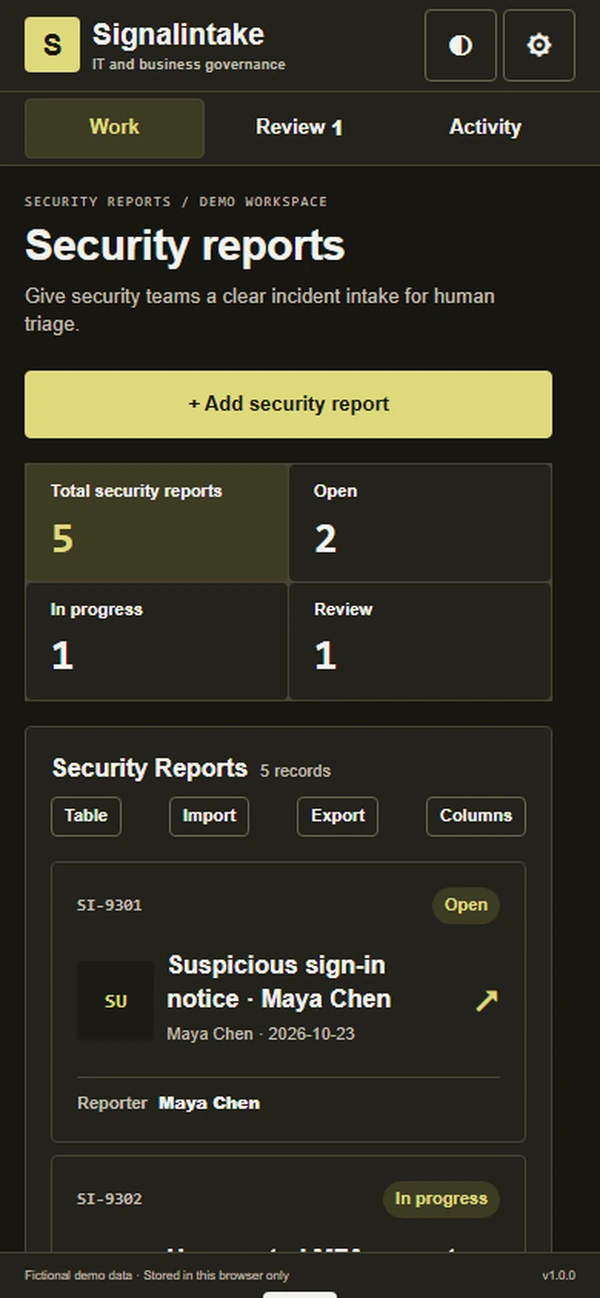600x1298 pixels.
Task: Select the SI-9302 record ID
Action: 110,1199
